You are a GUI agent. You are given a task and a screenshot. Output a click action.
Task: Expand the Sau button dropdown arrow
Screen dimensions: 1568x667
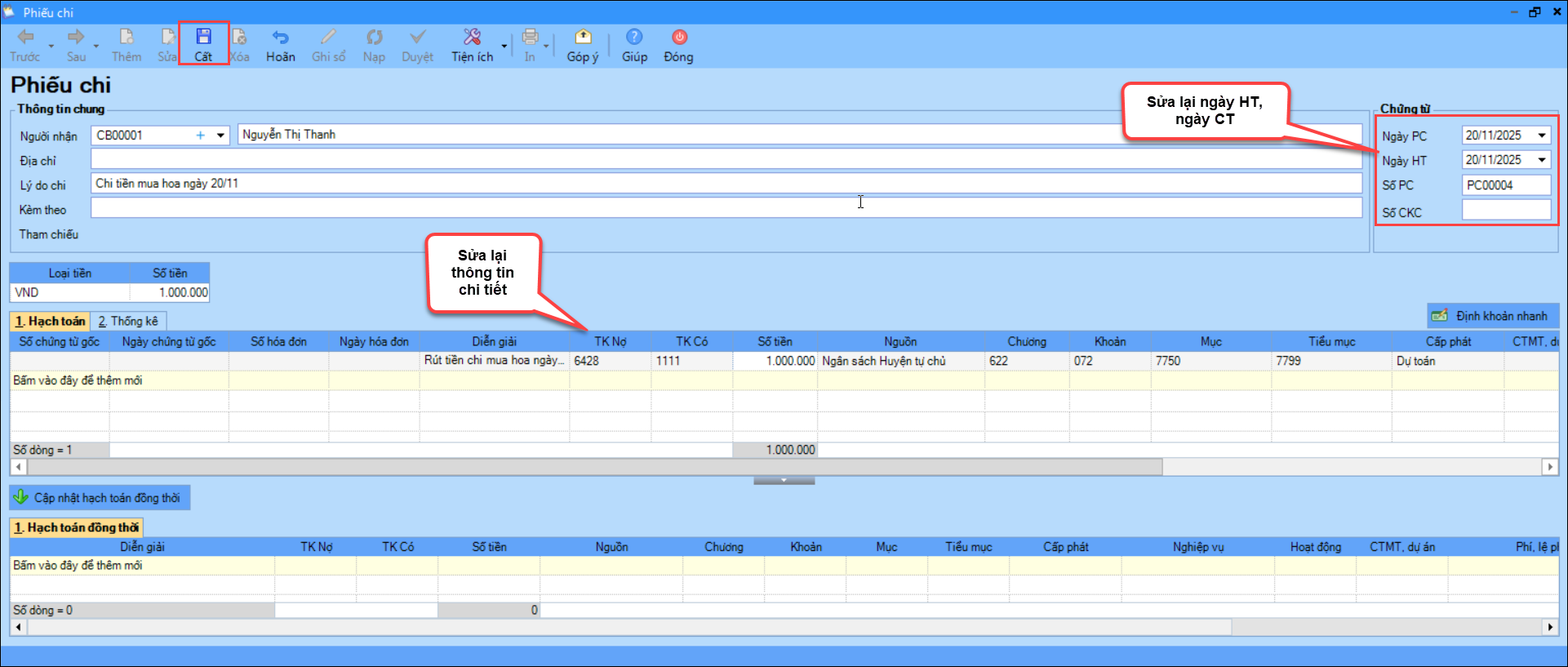[x=96, y=47]
